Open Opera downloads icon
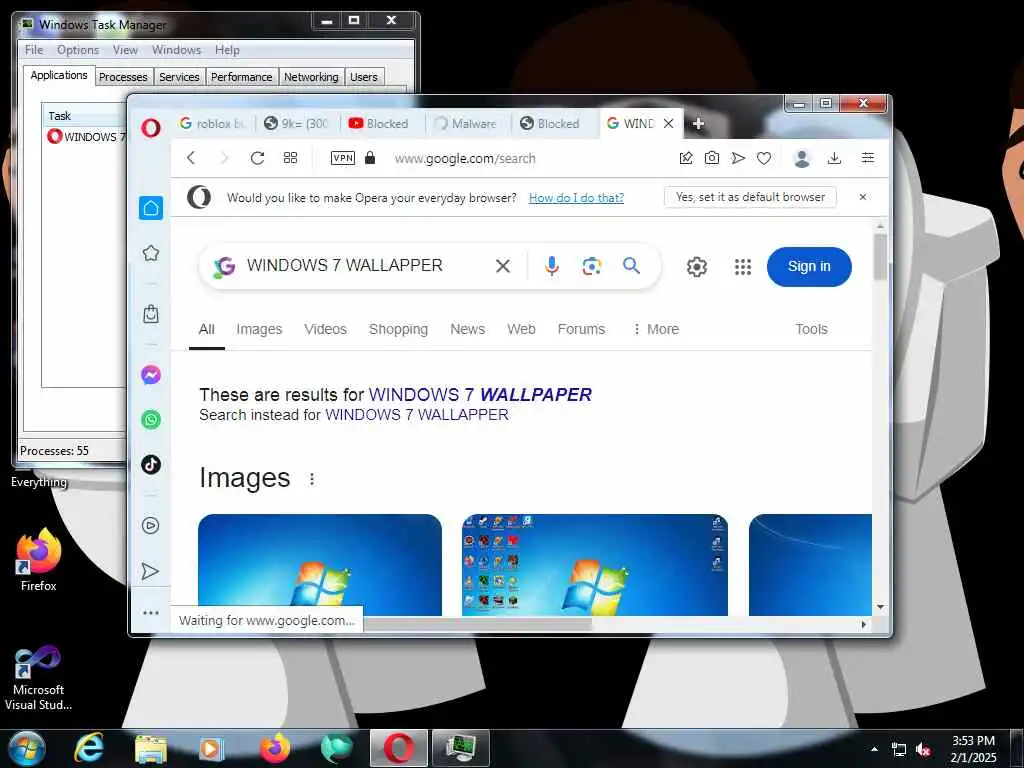Viewport: 1024px width, 768px height. point(834,158)
